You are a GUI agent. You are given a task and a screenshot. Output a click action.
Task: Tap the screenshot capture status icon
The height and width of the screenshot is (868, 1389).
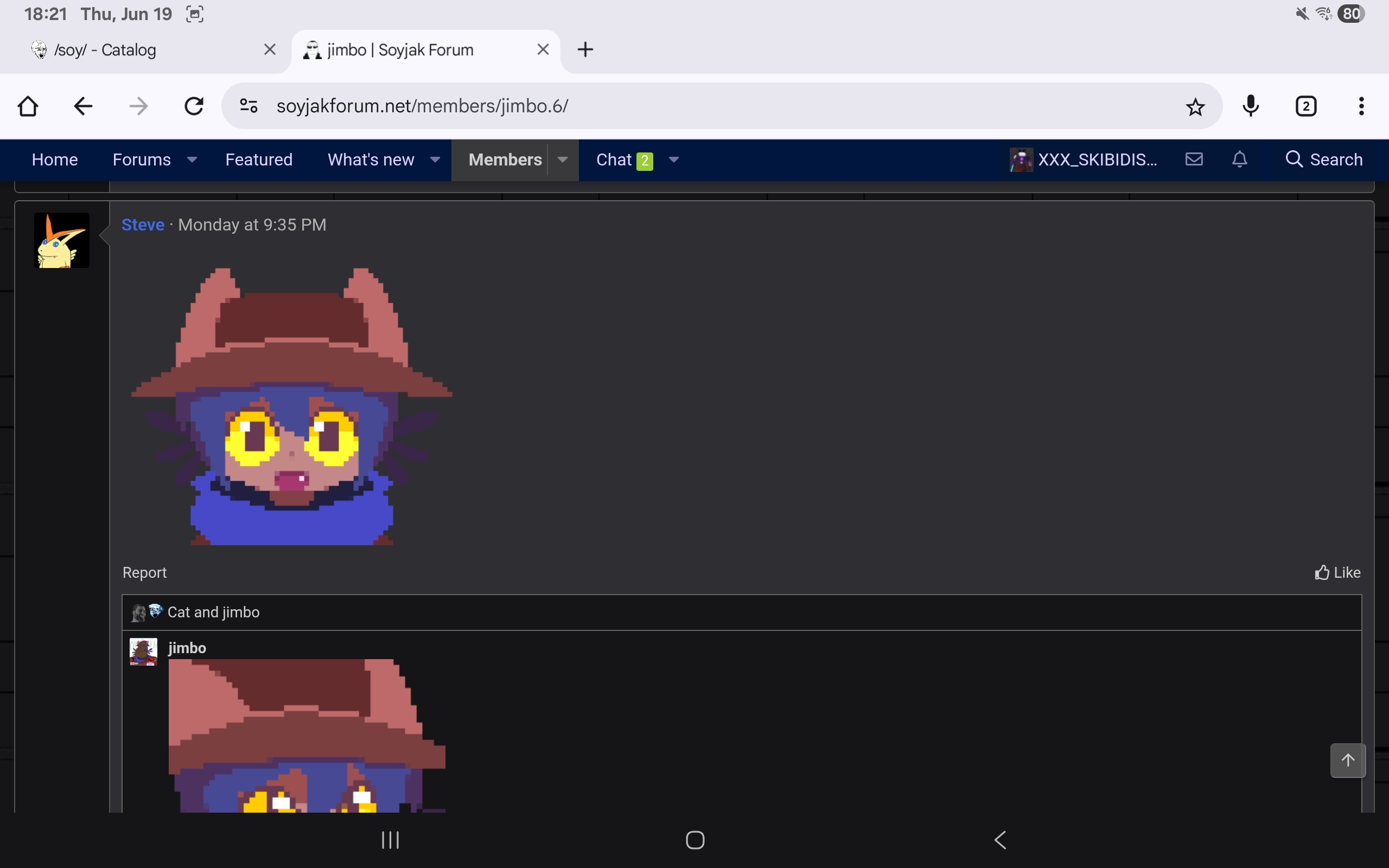195,14
